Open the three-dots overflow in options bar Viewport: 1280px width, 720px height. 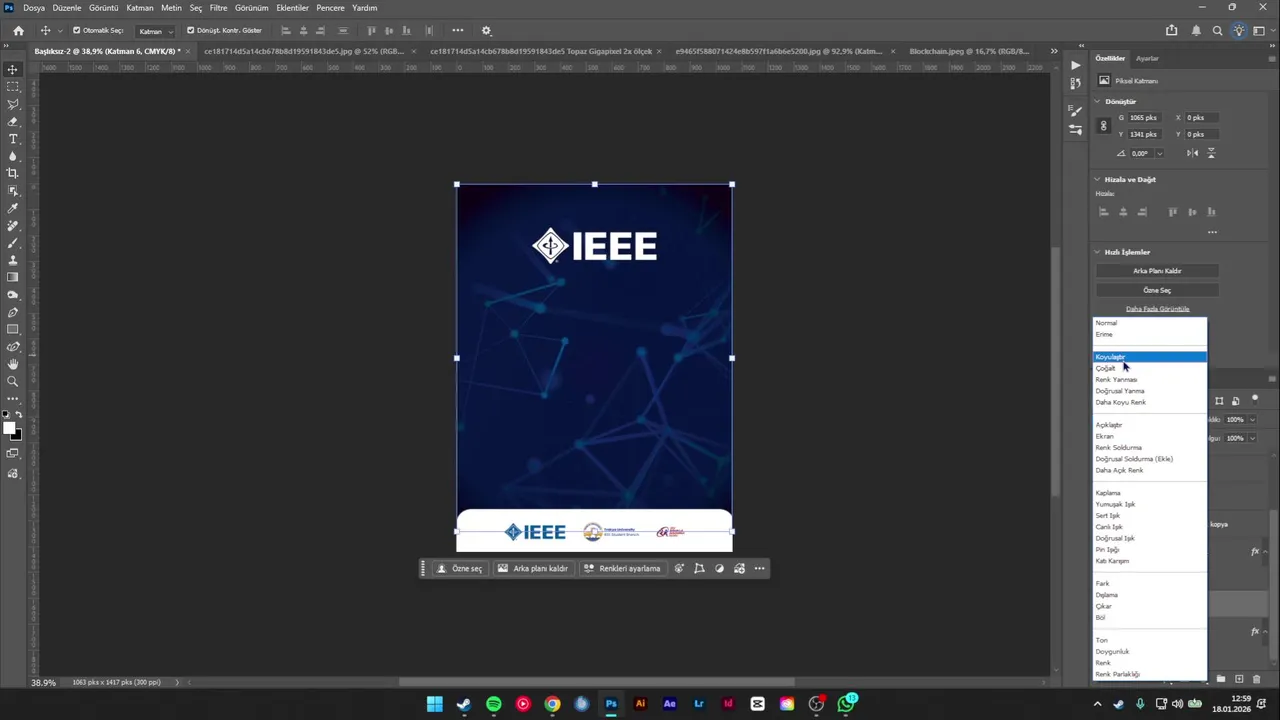pyautogui.click(x=458, y=31)
